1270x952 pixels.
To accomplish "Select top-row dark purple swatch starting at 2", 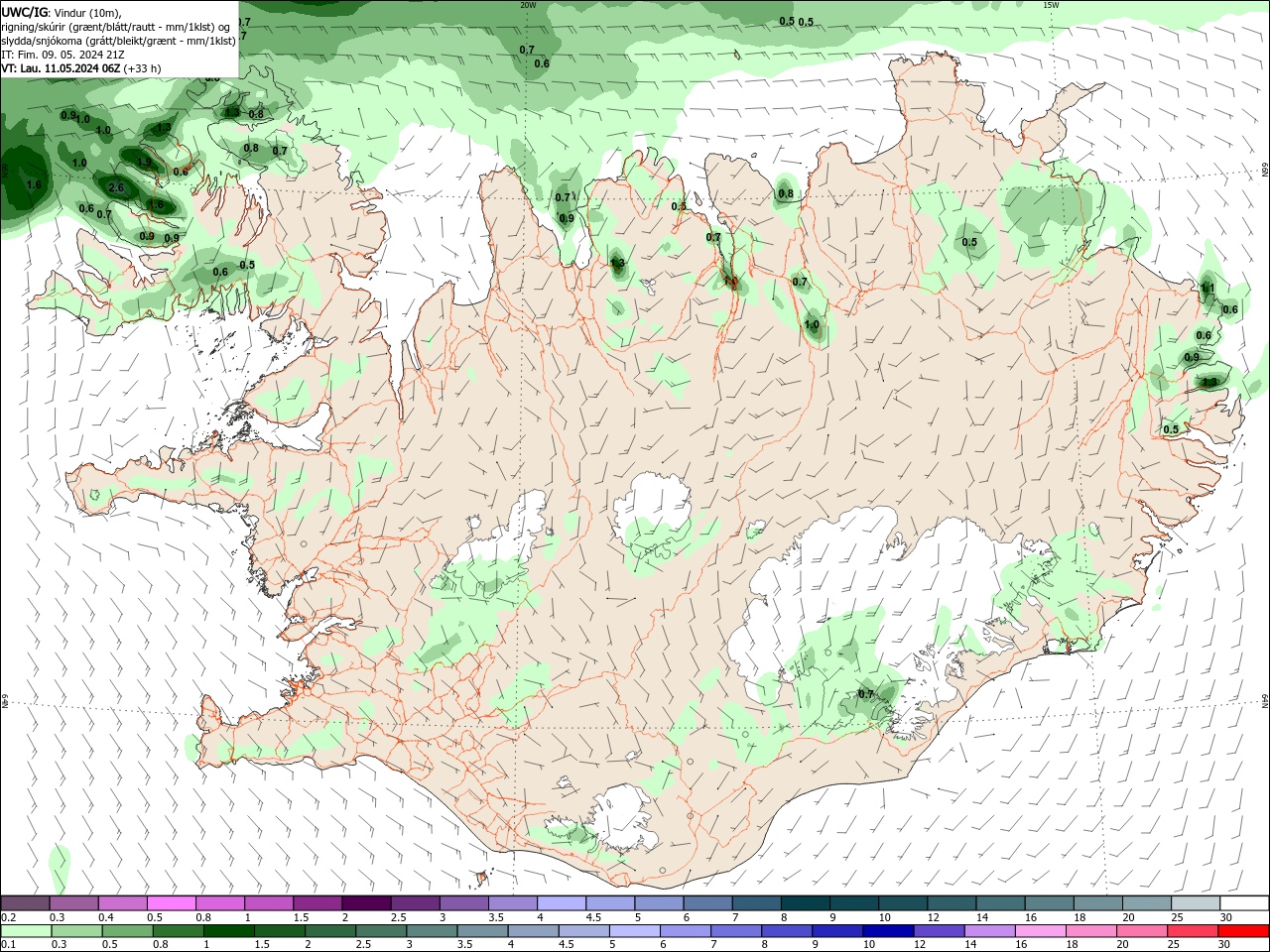I will 366,903.
